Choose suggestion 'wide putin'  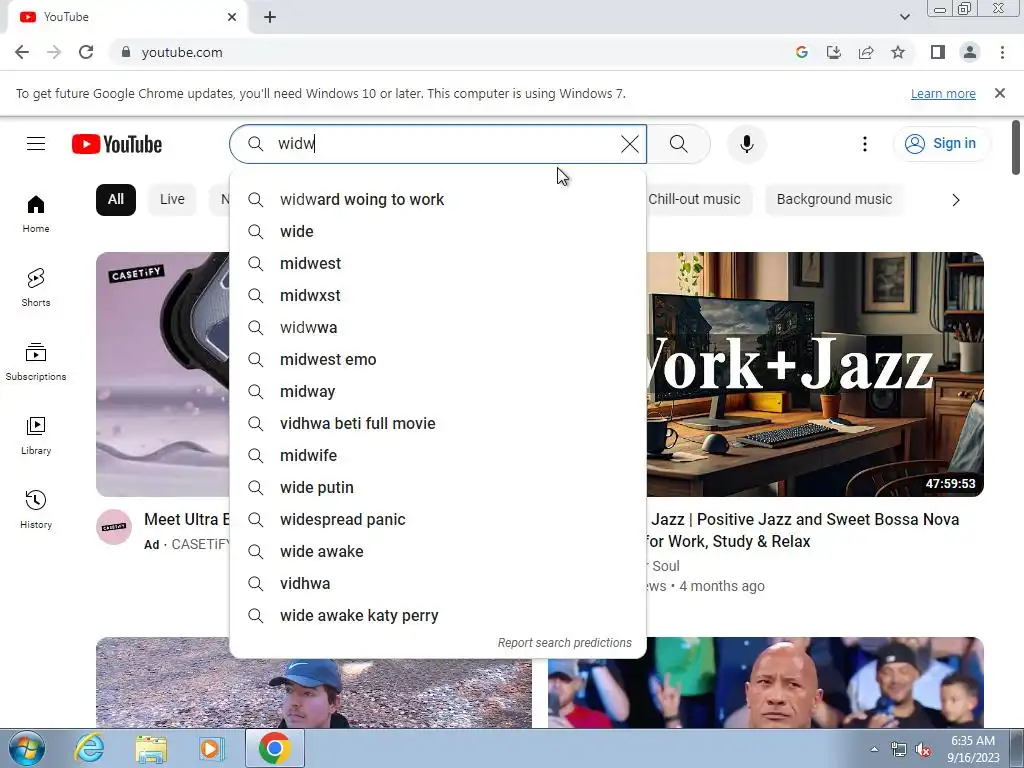(x=438, y=487)
